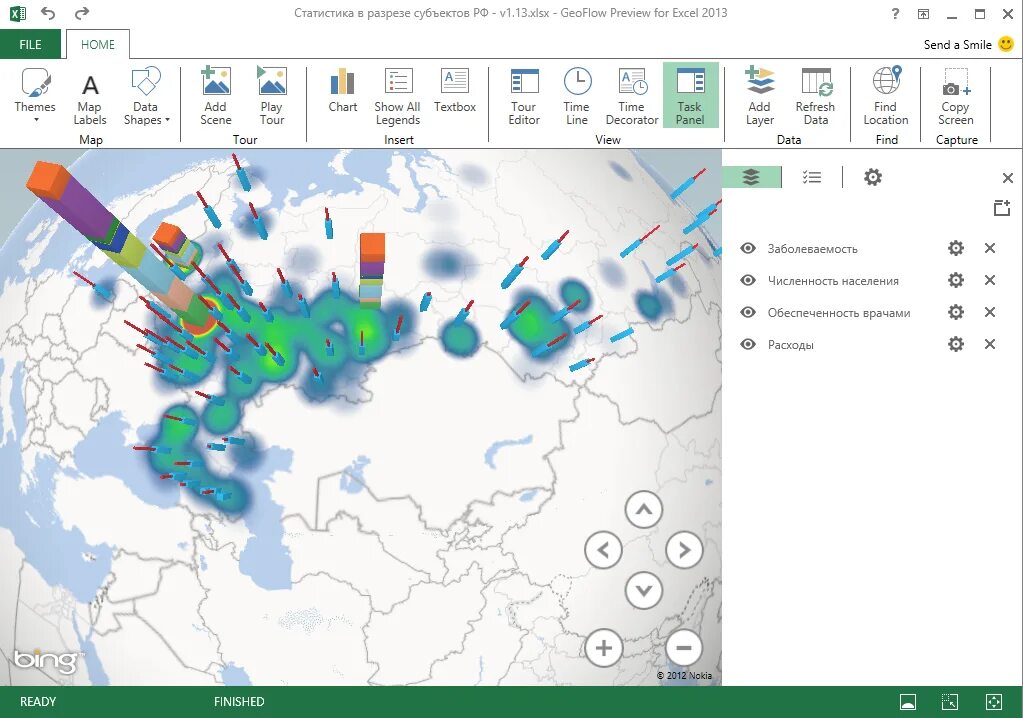Image resolution: width=1023 pixels, height=718 pixels.
Task: Add a new data layer
Action: coord(759,95)
